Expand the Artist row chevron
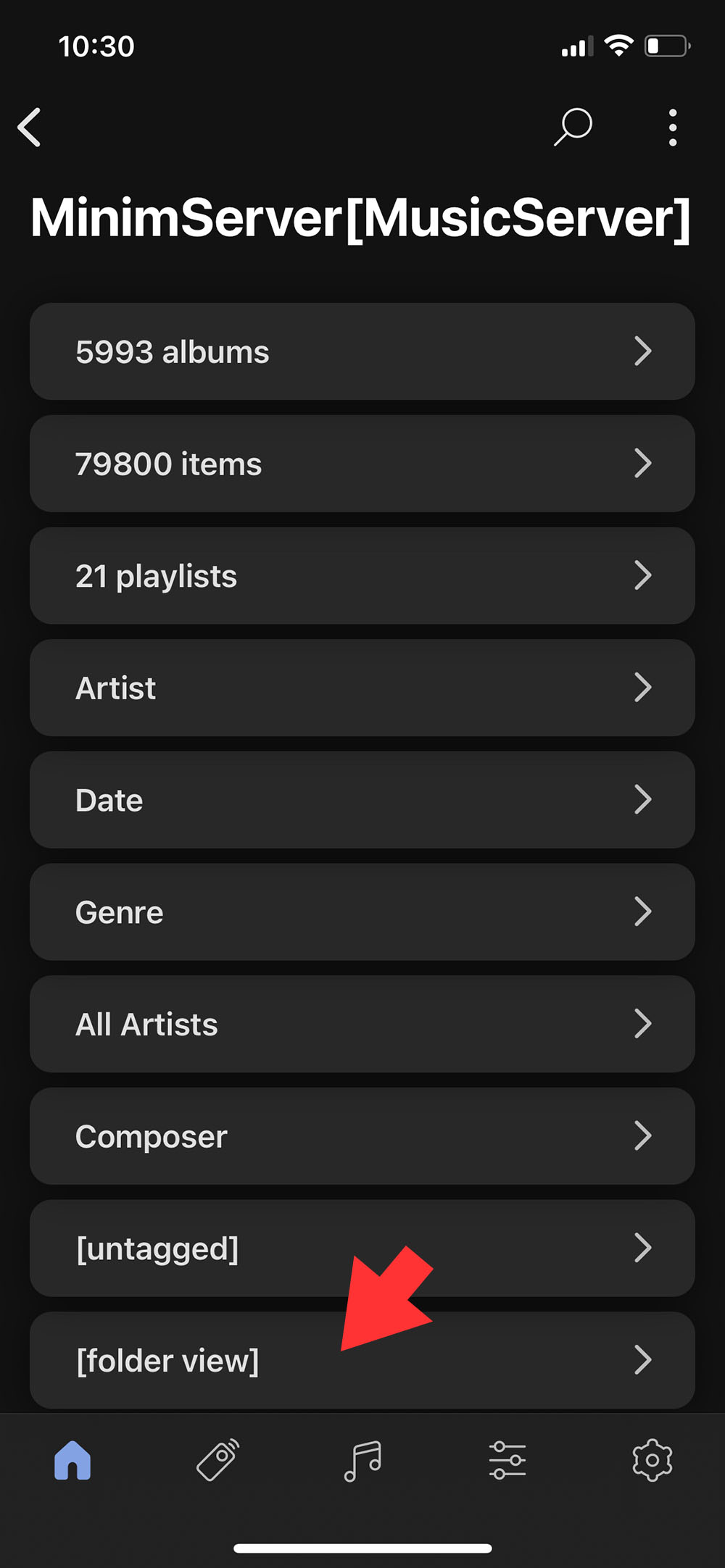 tap(642, 688)
